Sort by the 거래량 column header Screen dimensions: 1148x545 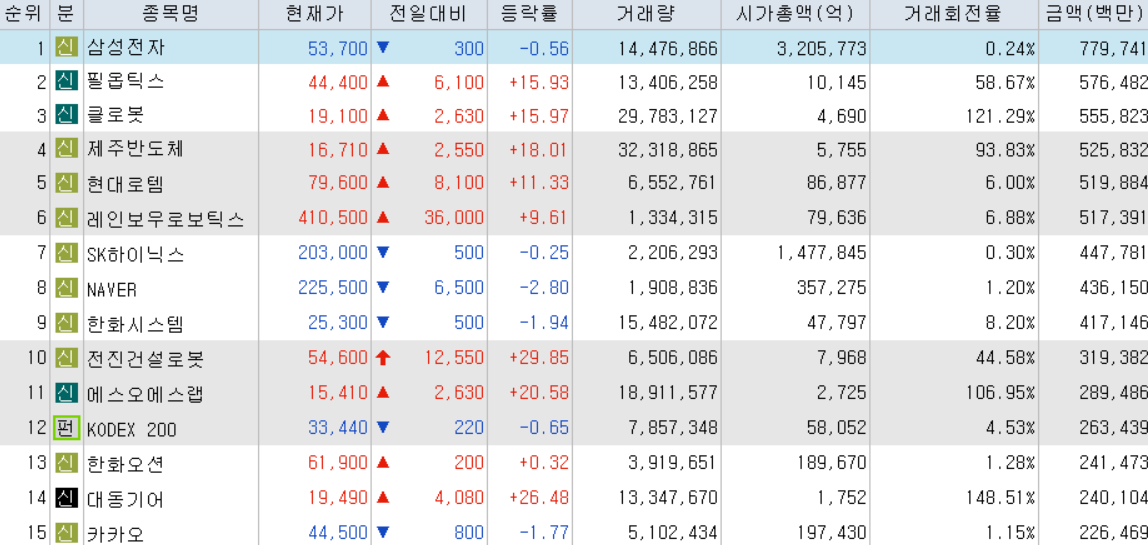point(646,14)
